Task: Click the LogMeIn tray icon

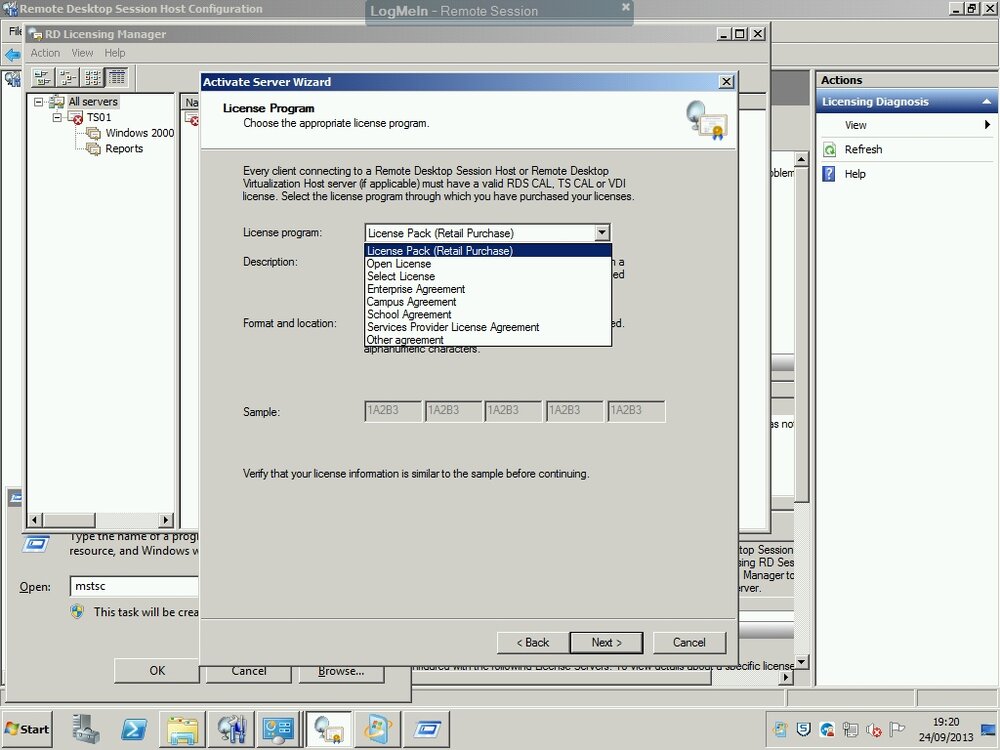Action: click(x=827, y=730)
